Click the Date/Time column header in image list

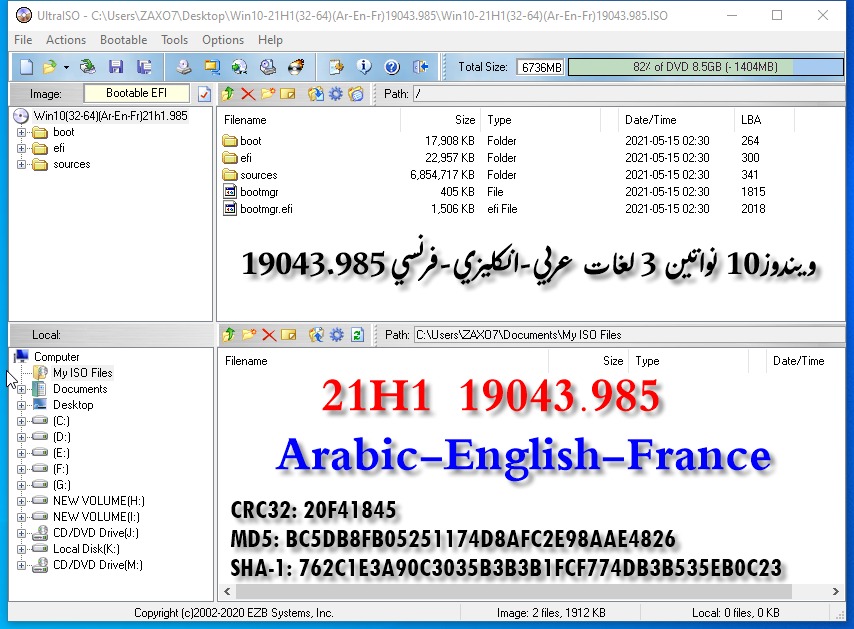676,120
